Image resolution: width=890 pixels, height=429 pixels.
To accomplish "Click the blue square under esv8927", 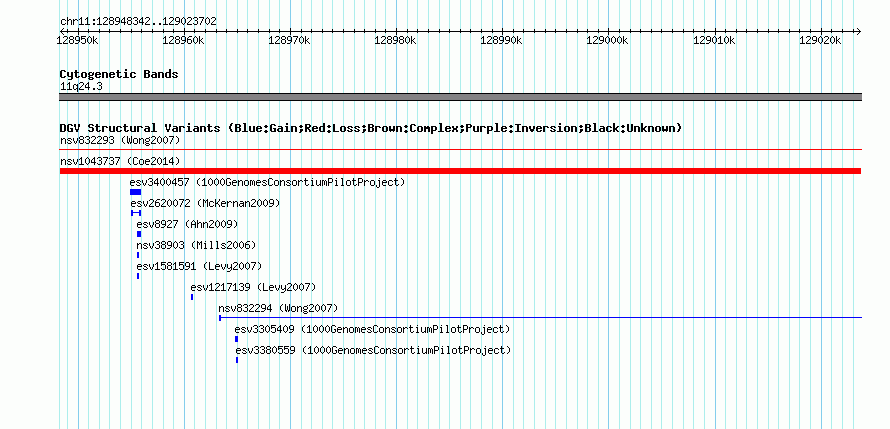I will tap(139, 234).
